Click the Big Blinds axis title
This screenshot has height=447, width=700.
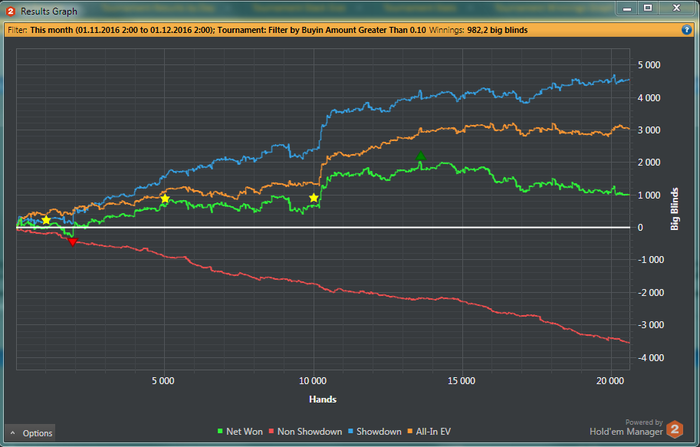[x=675, y=209]
